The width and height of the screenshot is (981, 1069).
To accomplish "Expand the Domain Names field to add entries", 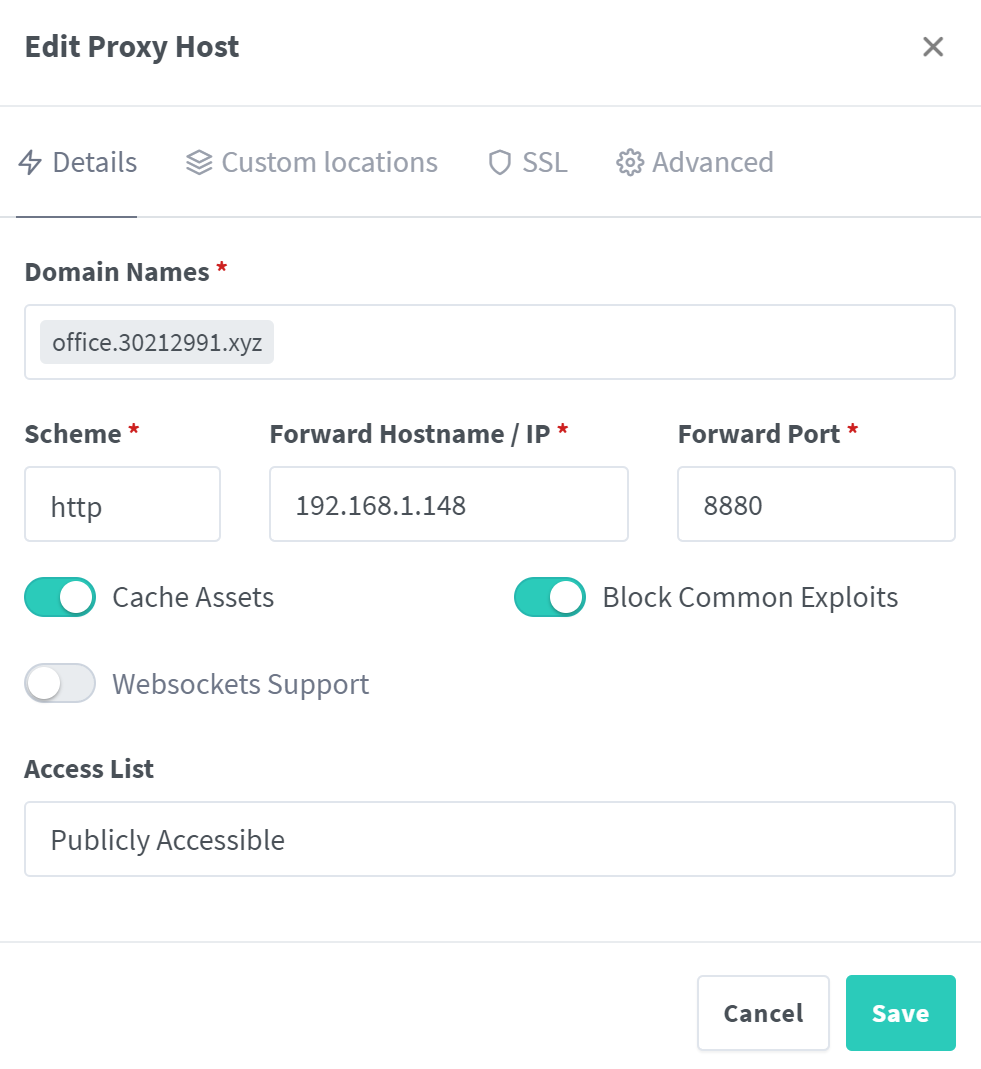I will (600, 341).
